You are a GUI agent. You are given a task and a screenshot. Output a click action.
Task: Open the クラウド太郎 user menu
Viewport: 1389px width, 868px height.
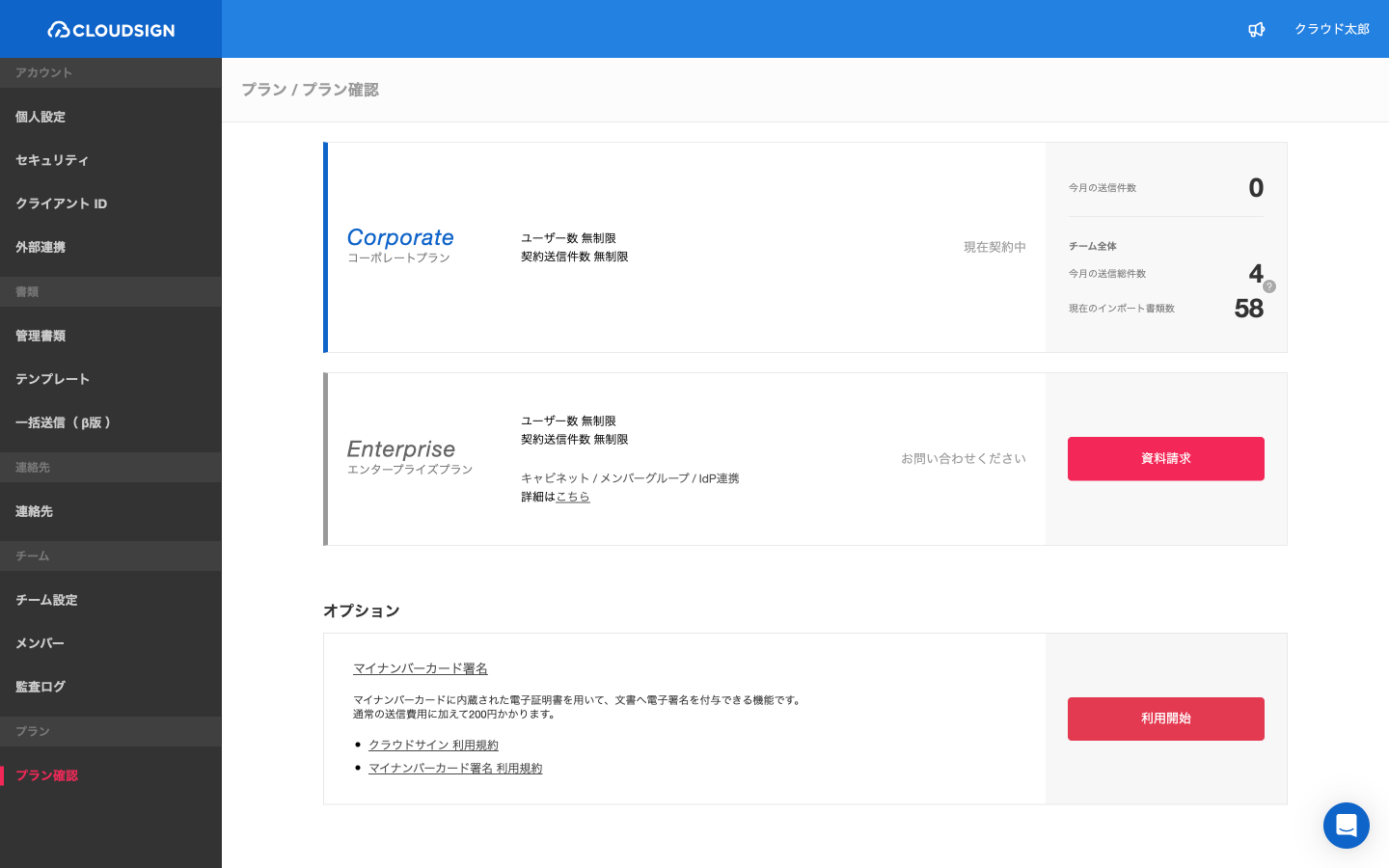click(1332, 29)
